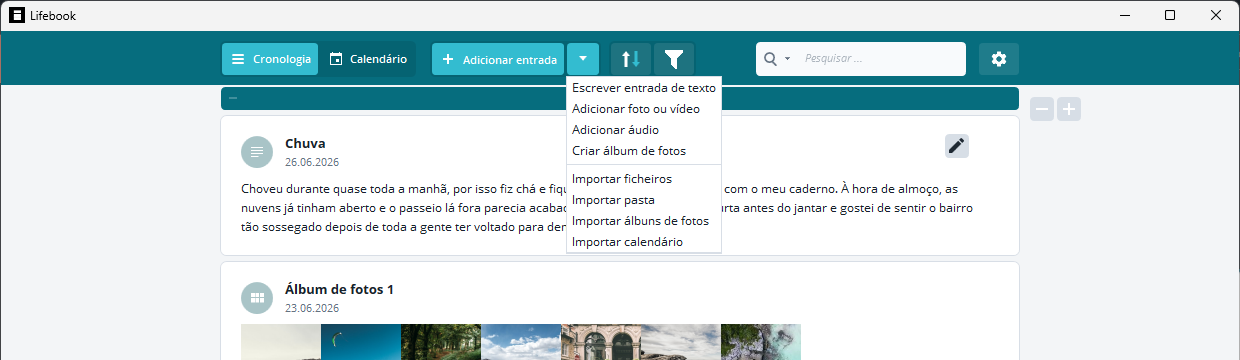
Task: Edit the Chuva entry with pencil icon
Action: [x=957, y=146]
